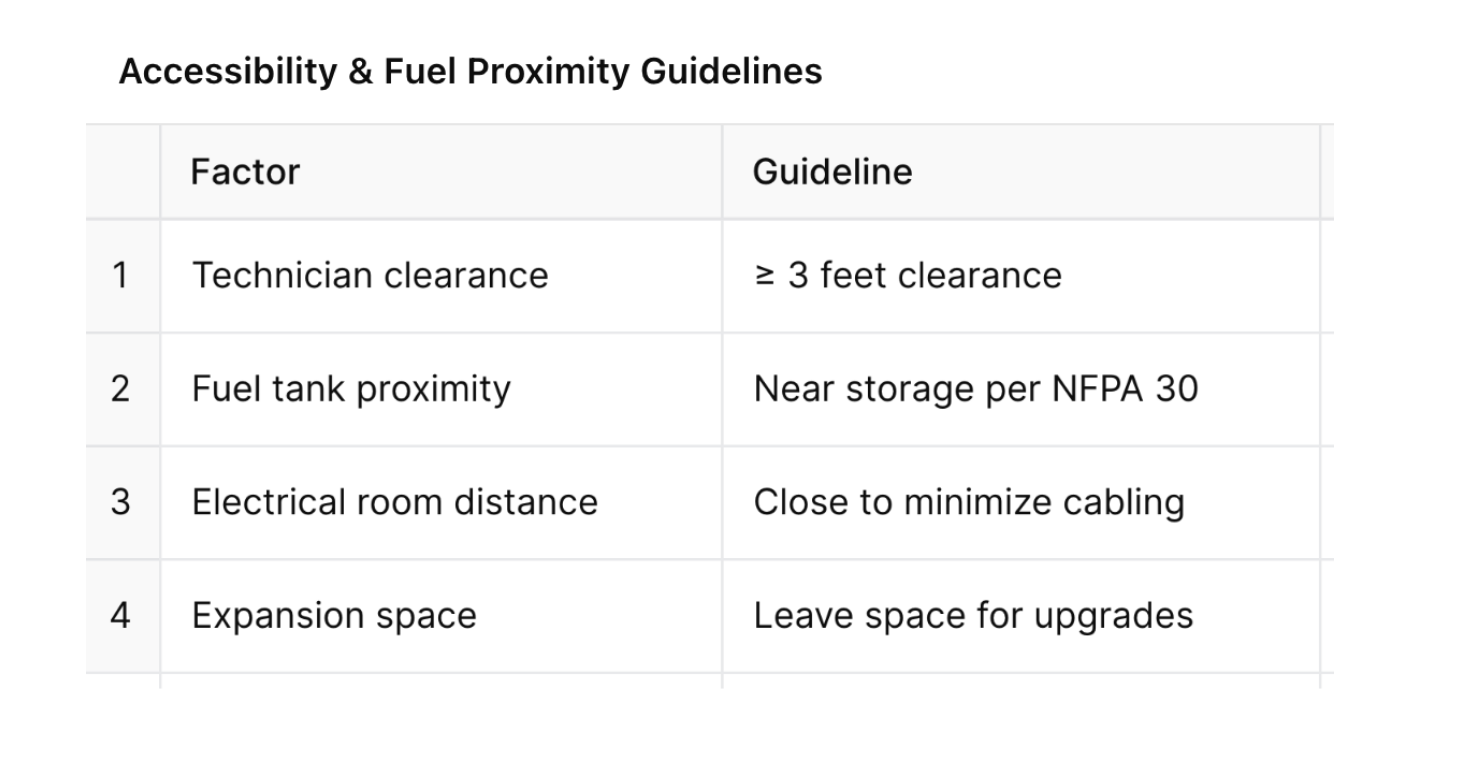Screen dimensions: 1472x758
Task: Click the partially visible cell below Expansion space
Action: [440, 681]
